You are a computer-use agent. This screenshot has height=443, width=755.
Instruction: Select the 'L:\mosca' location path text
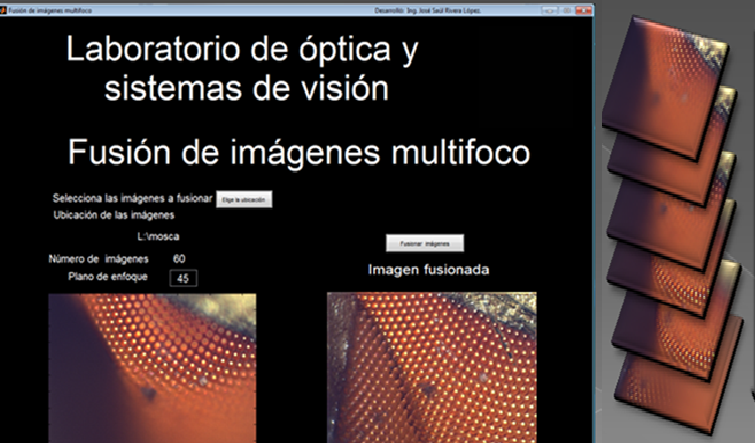[158, 236]
